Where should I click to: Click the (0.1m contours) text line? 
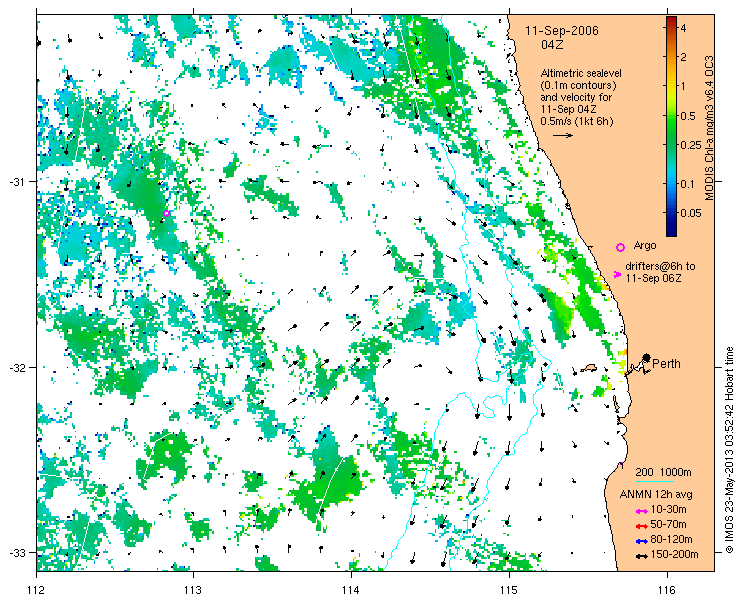click(x=579, y=86)
